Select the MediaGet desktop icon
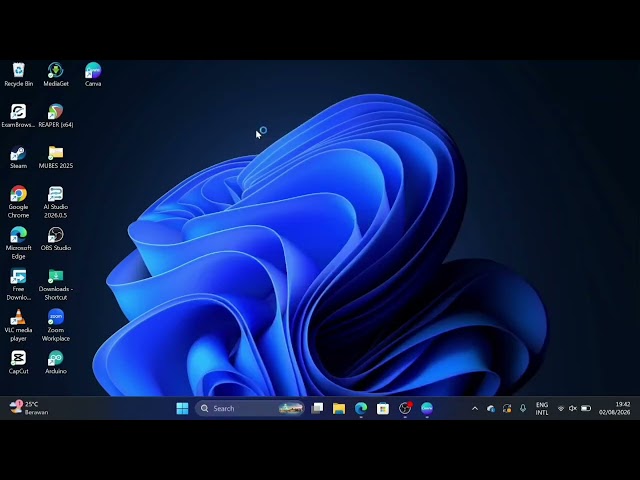Screen dimensions: 640x480 [56, 75]
